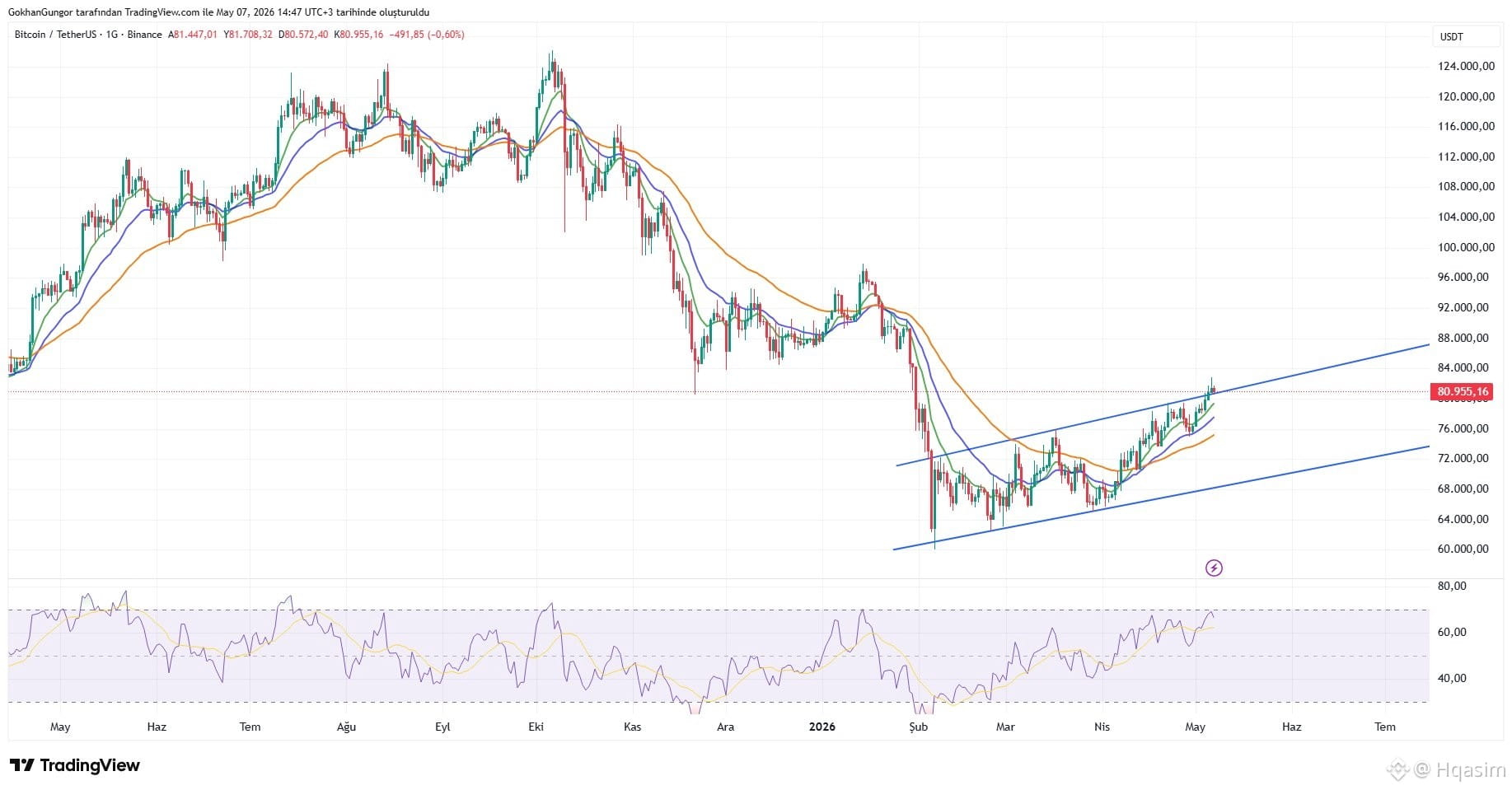Screen dimensions: 1512x790
Task: Click the 96.000,00 price axis label
Action: tap(1463, 277)
